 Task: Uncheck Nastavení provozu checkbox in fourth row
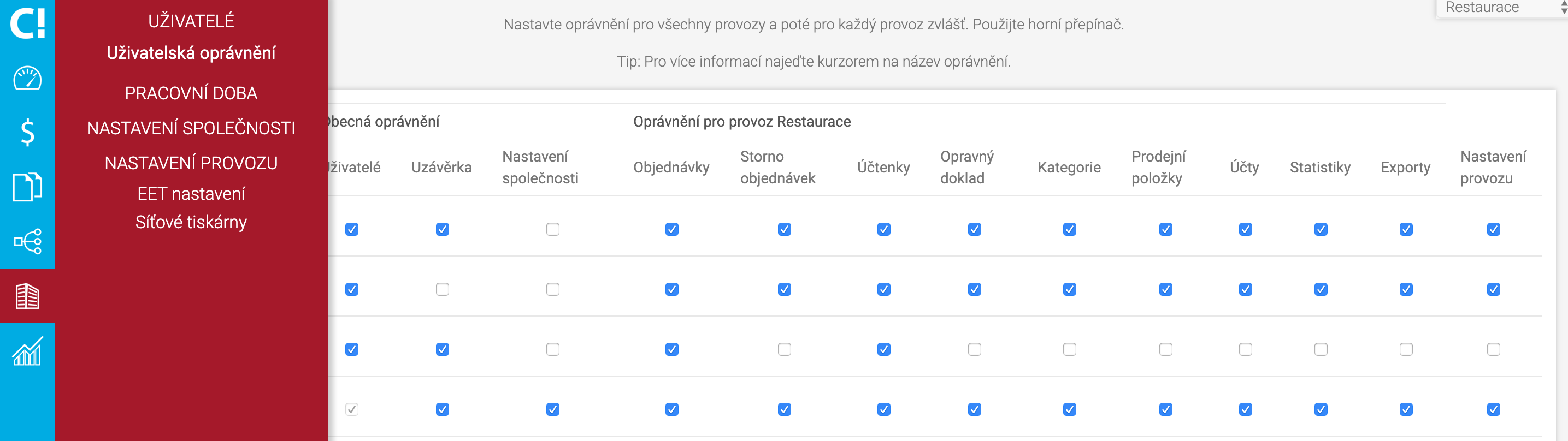[1494, 409]
